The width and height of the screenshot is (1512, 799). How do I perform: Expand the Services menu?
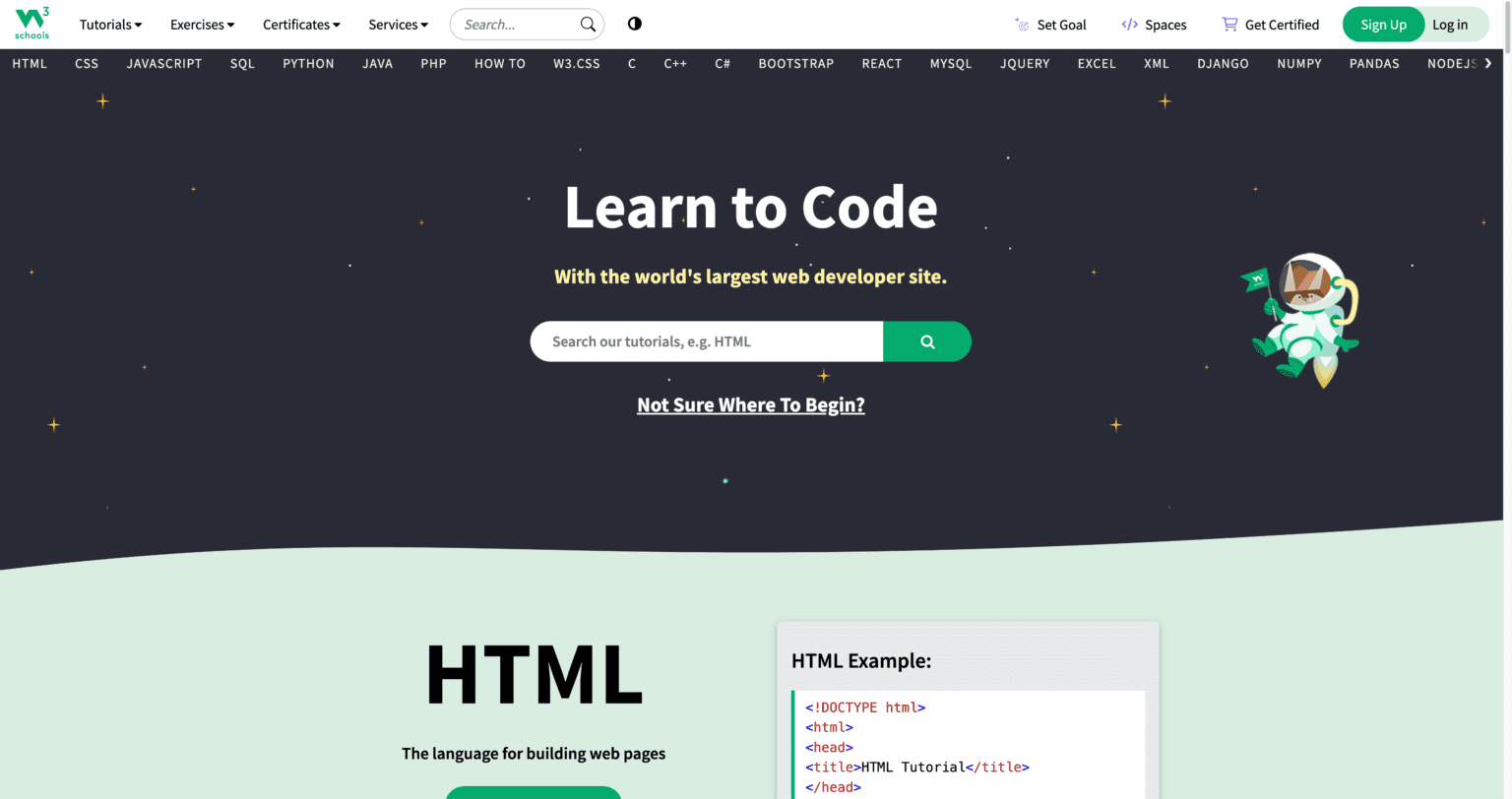coord(398,24)
